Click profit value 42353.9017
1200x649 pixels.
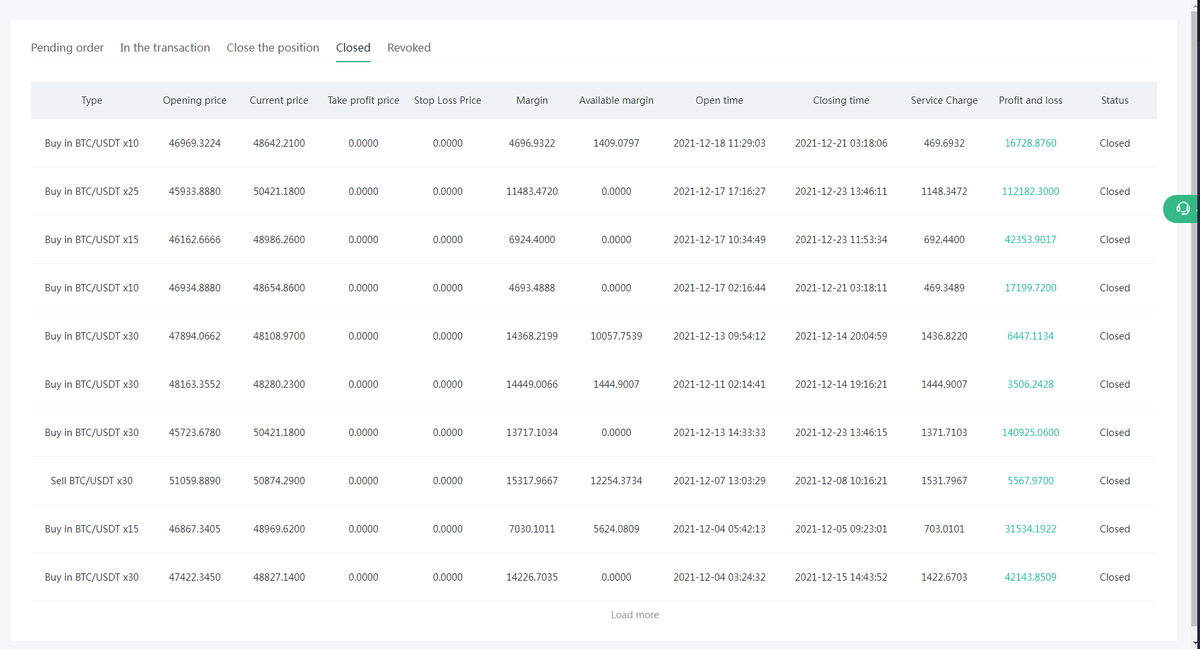(1030, 240)
